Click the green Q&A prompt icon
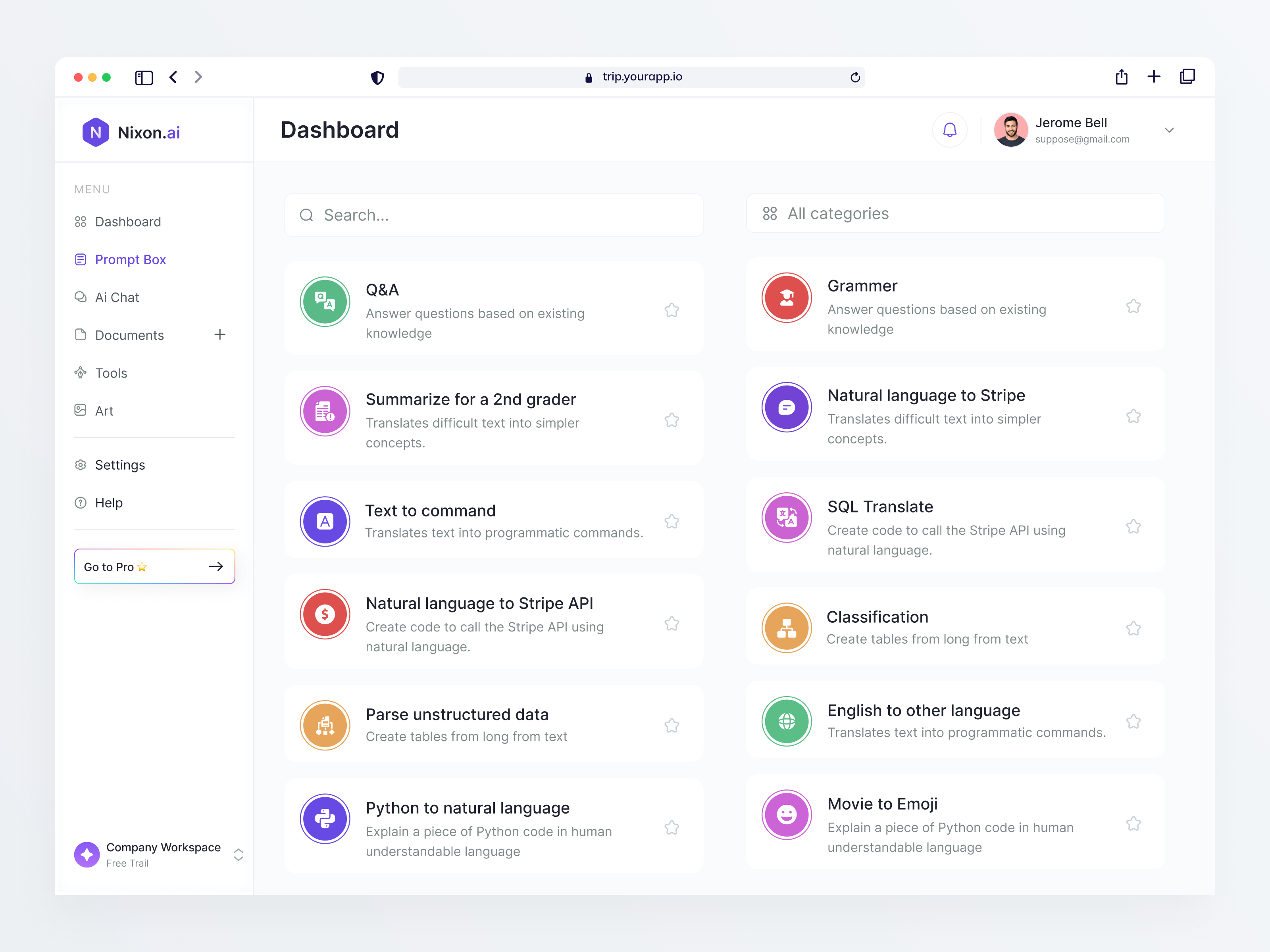Image resolution: width=1270 pixels, height=952 pixels. click(x=325, y=302)
